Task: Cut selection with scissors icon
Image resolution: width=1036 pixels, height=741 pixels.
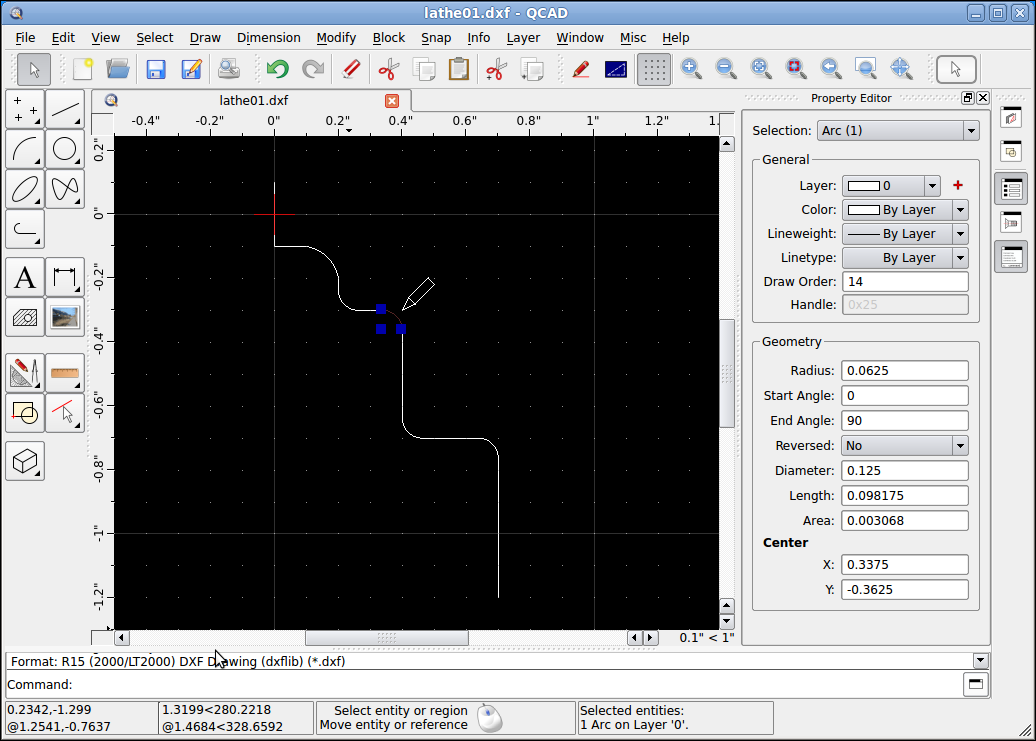Action: [x=388, y=69]
